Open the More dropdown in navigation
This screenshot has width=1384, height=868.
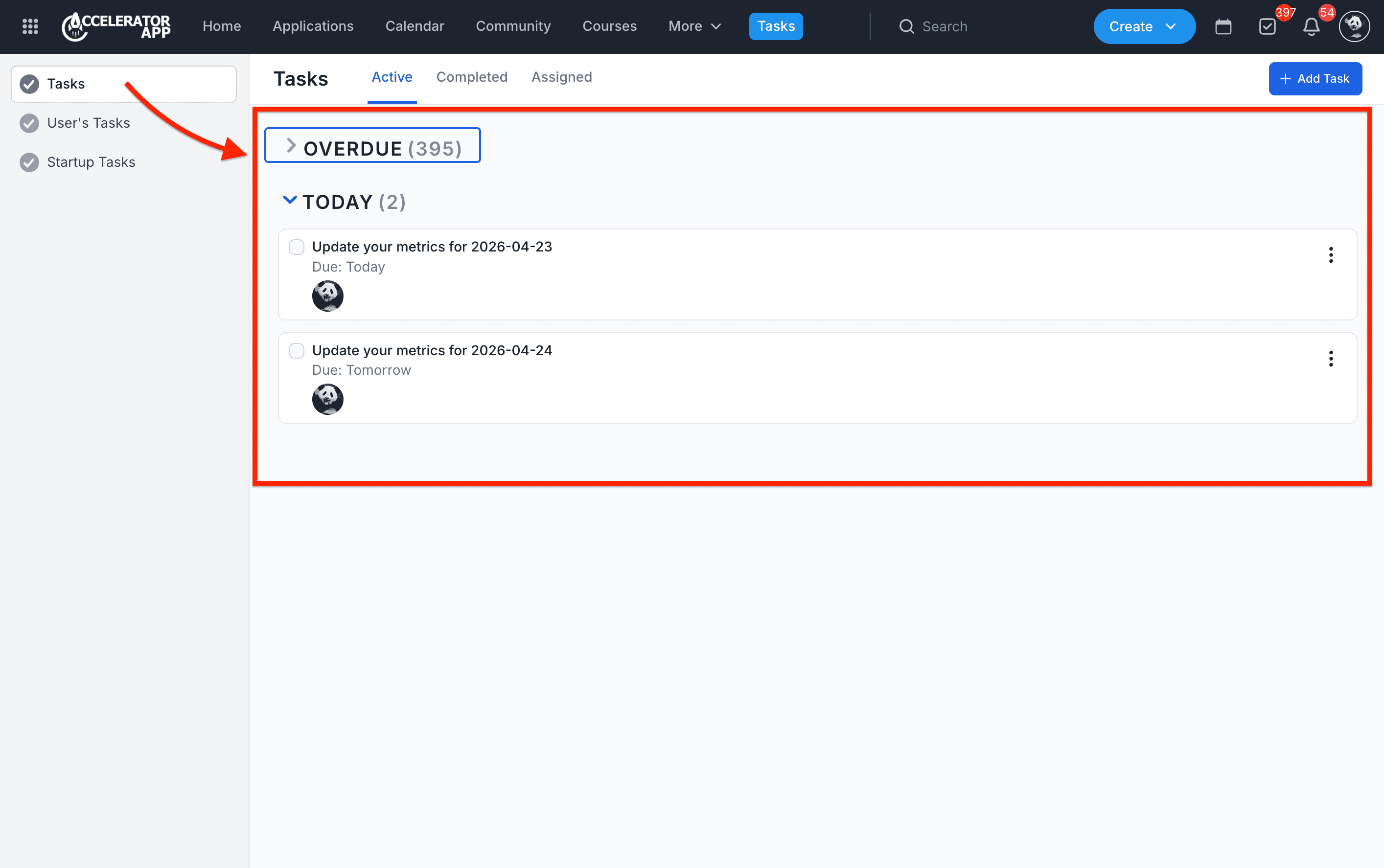coord(694,26)
